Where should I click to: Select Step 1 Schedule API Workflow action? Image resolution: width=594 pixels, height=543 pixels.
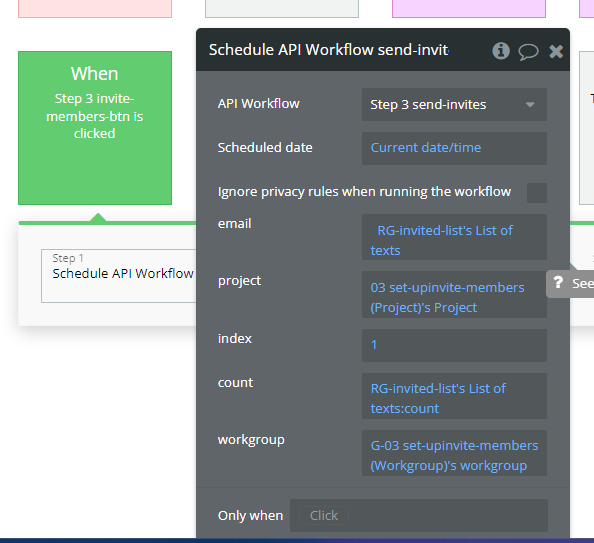click(x=119, y=276)
